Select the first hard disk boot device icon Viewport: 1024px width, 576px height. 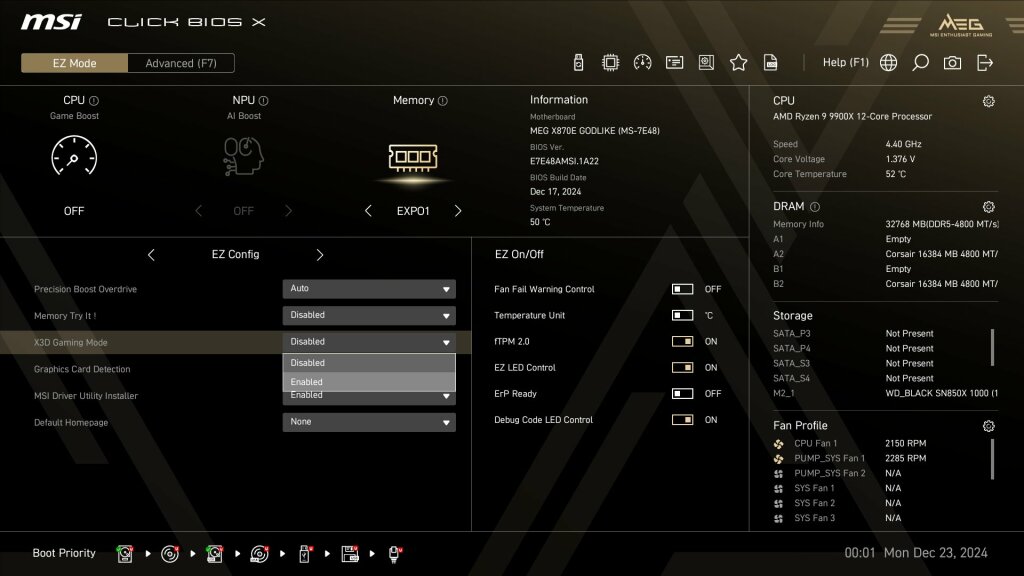(x=125, y=554)
